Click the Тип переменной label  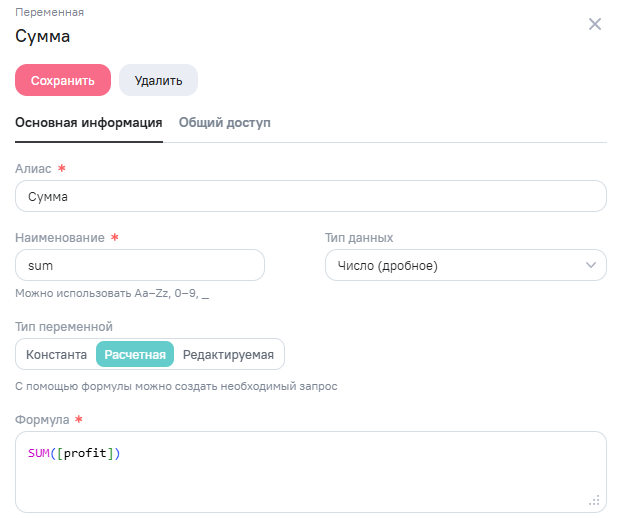(64, 326)
